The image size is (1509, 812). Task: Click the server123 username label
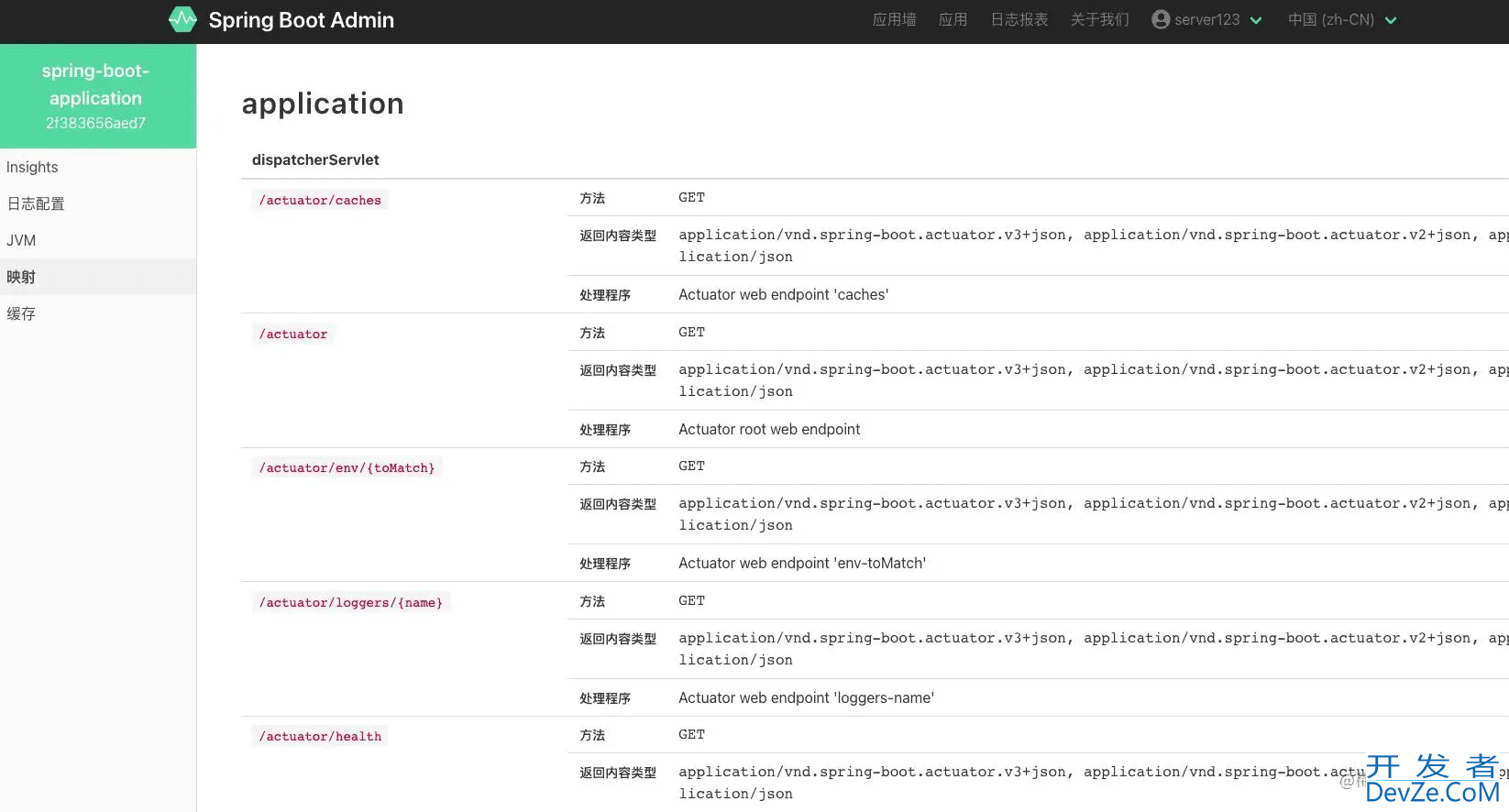[x=1206, y=19]
